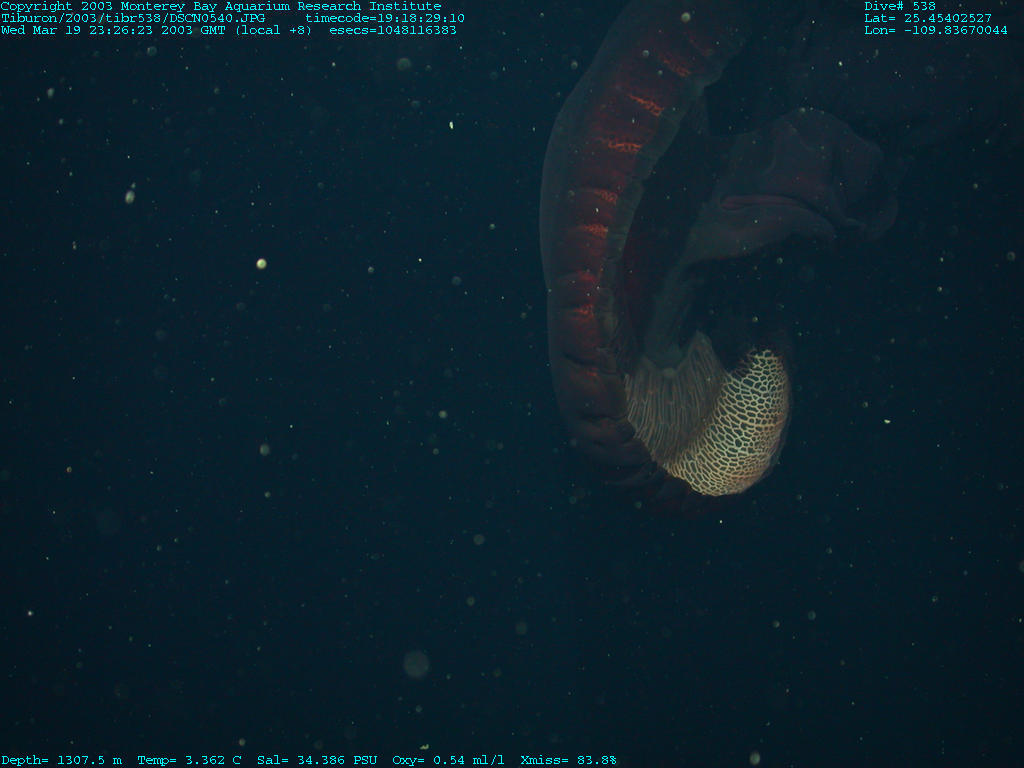Click the Depth= 1307.5 m readout
This screenshot has width=1024, height=768.
tap(62, 760)
